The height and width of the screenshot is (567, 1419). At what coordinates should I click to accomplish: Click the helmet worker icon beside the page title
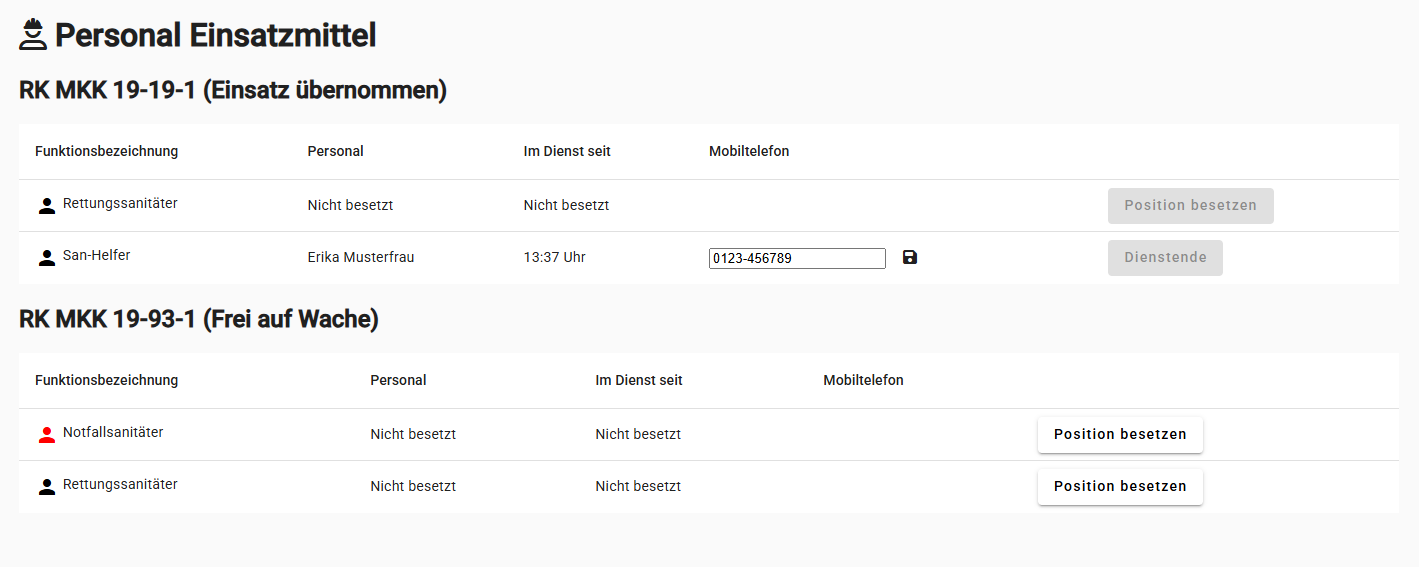click(x=34, y=35)
